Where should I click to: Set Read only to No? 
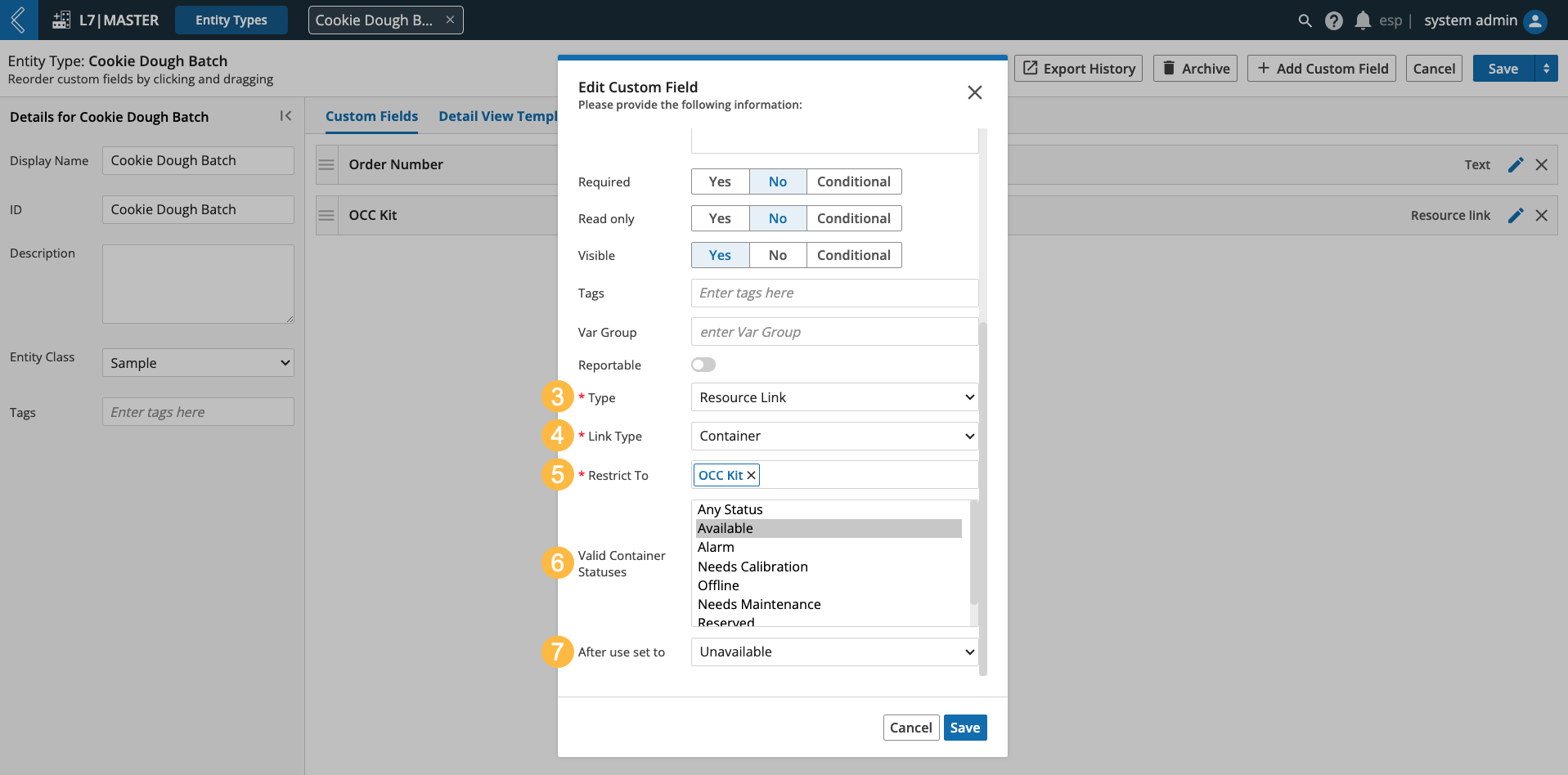(x=778, y=218)
